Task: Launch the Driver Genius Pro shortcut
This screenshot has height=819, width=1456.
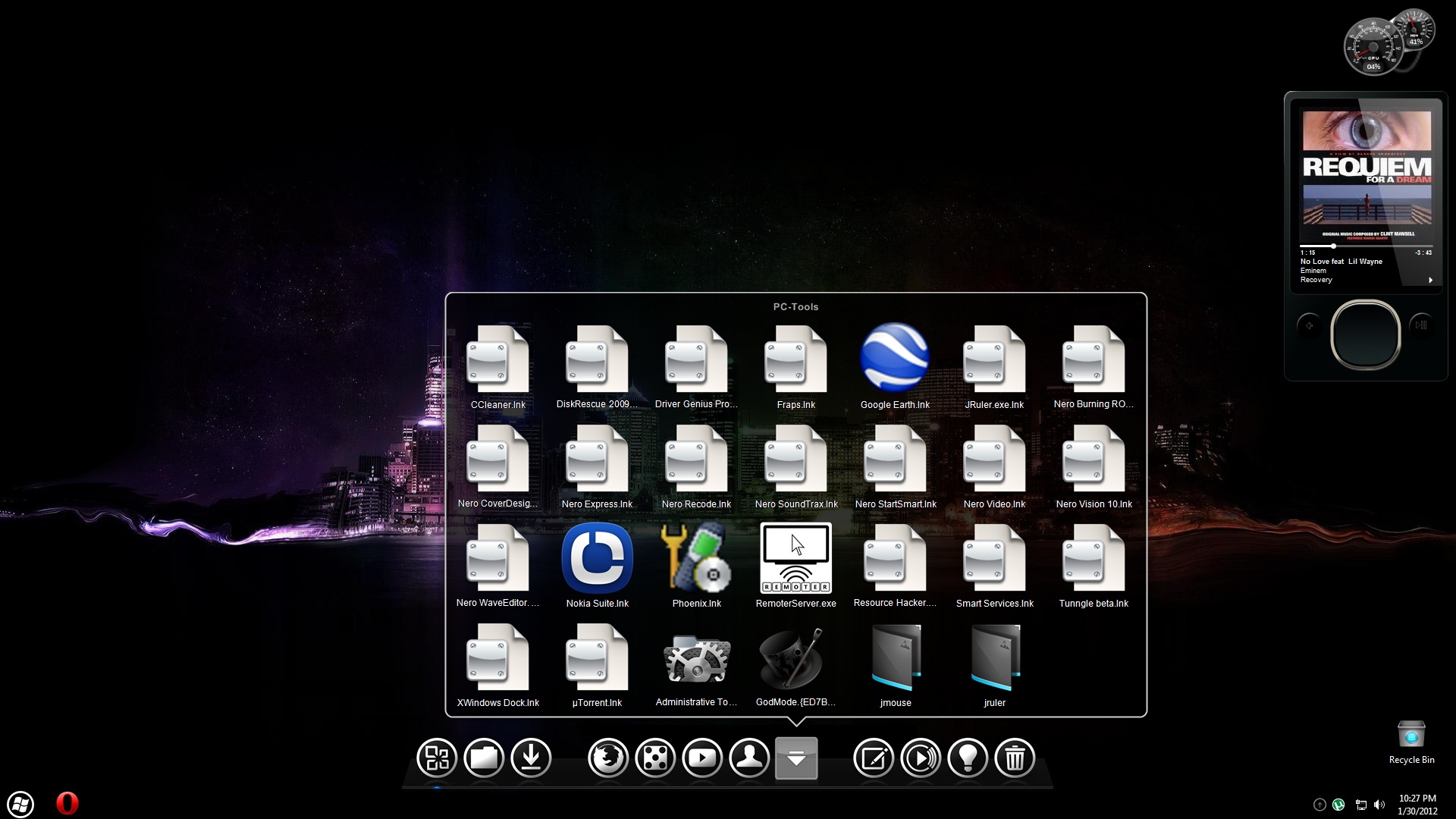Action: tap(696, 367)
